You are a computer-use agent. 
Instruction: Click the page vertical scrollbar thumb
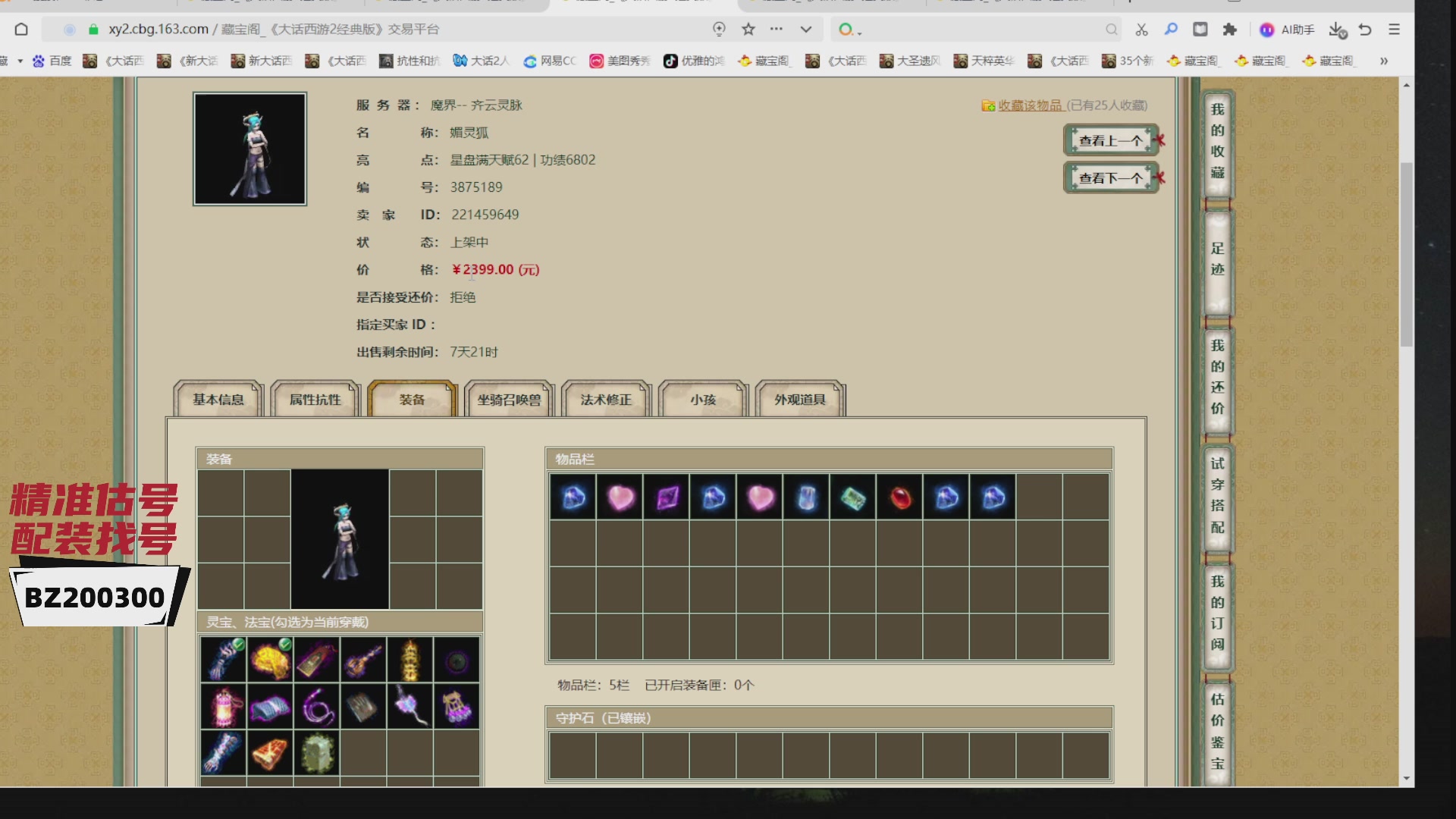pos(1406,254)
